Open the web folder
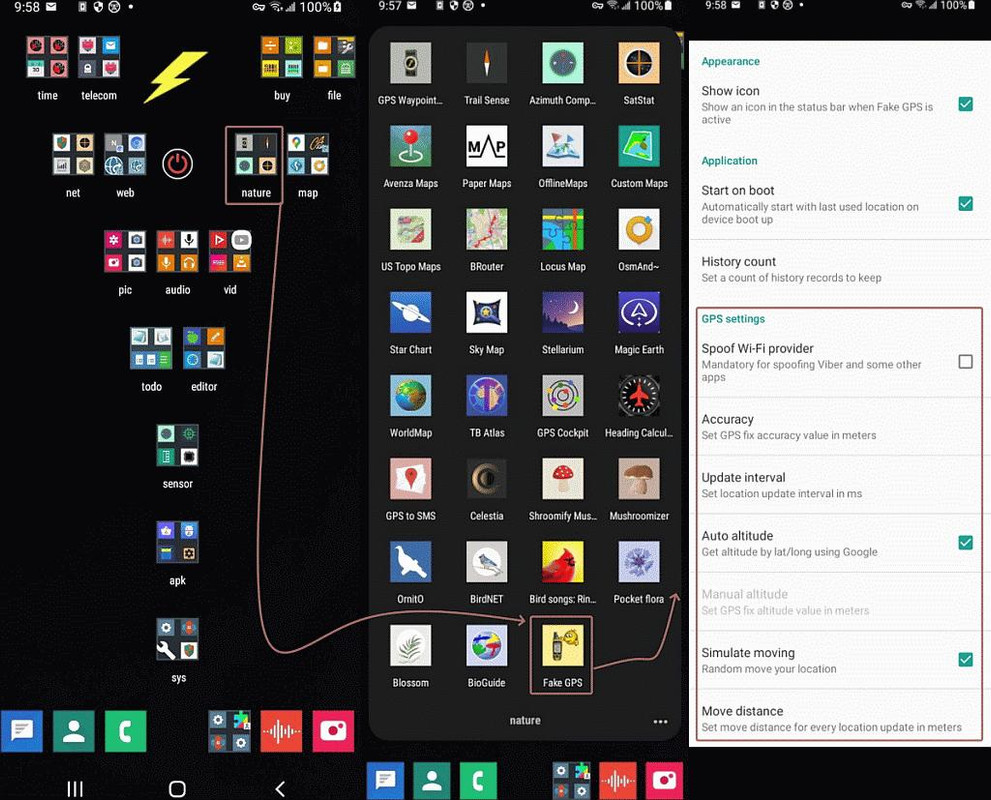The width and height of the screenshot is (991, 800). click(125, 154)
